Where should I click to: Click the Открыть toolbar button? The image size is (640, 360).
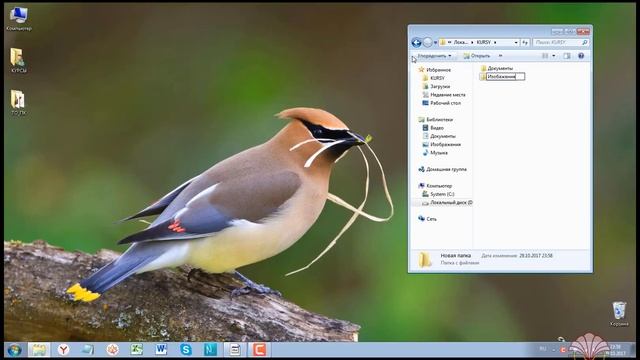tap(476, 56)
